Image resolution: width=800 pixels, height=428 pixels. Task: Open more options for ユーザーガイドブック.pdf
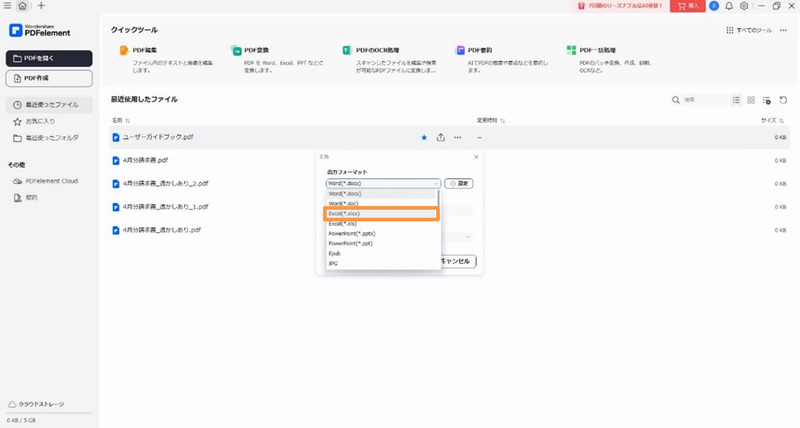click(x=458, y=138)
